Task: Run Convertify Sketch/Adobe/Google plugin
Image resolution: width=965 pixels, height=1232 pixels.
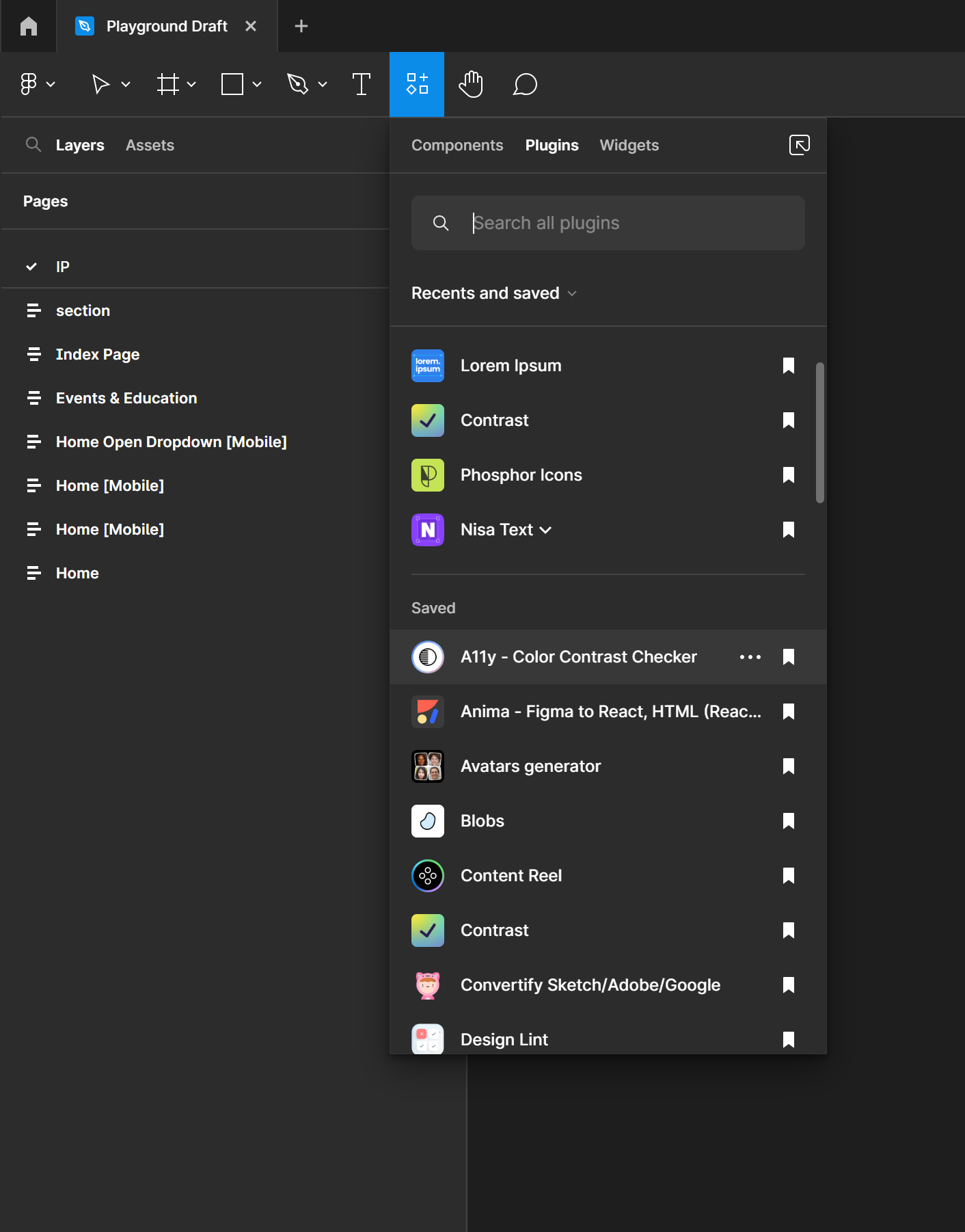Action: coord(608,985)
